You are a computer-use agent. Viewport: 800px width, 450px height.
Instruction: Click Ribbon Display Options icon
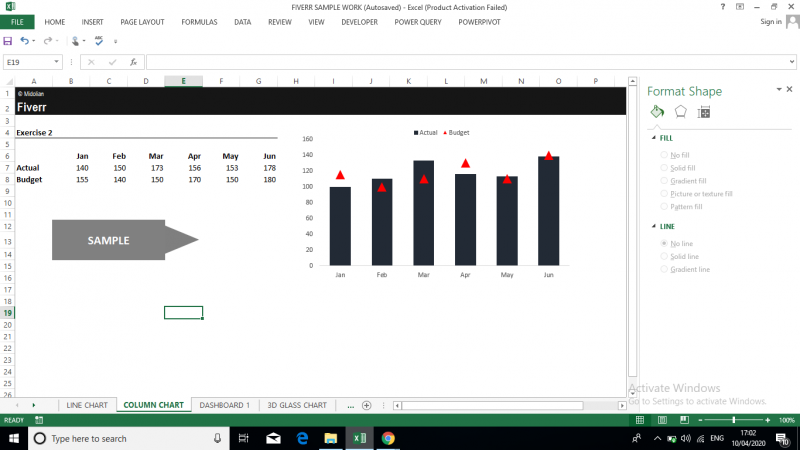(x=740, y=7)
